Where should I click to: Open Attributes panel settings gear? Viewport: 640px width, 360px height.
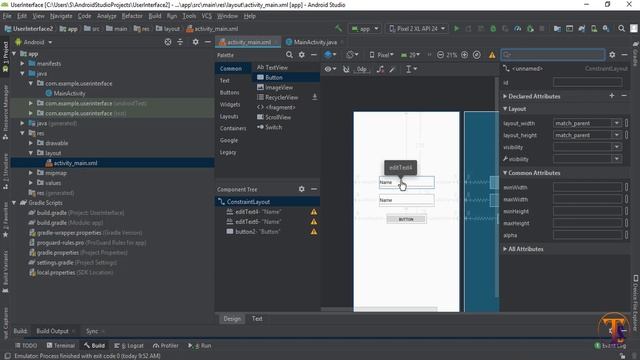612,54
